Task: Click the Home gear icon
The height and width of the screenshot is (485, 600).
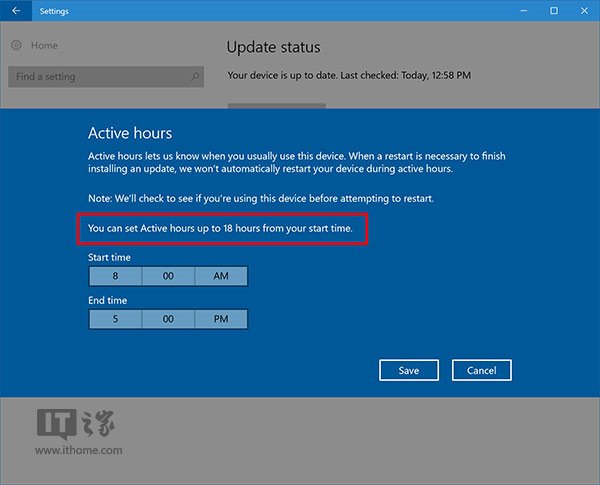Action: [x=16, y=46]
